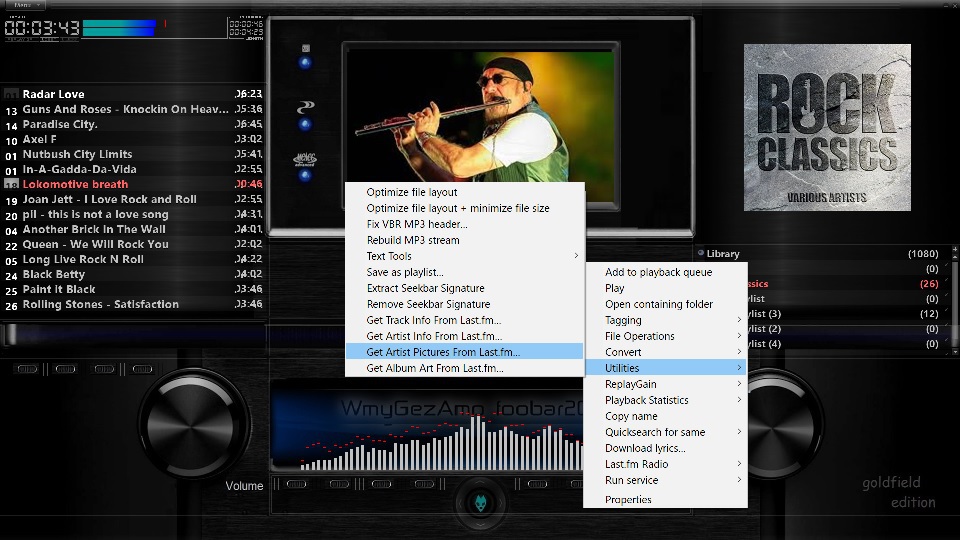The height and width of the screenshot is (540, 960).
Task: Expand the Tagging submenu arrow
Action: coord(739,320)
